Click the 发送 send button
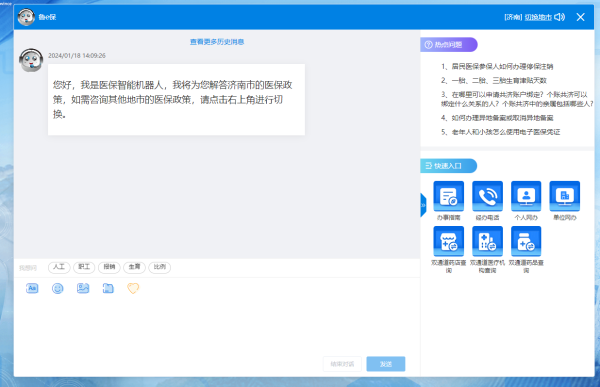Screen dimensions: 600x387 pyautogui.click(x=386, y=364)
